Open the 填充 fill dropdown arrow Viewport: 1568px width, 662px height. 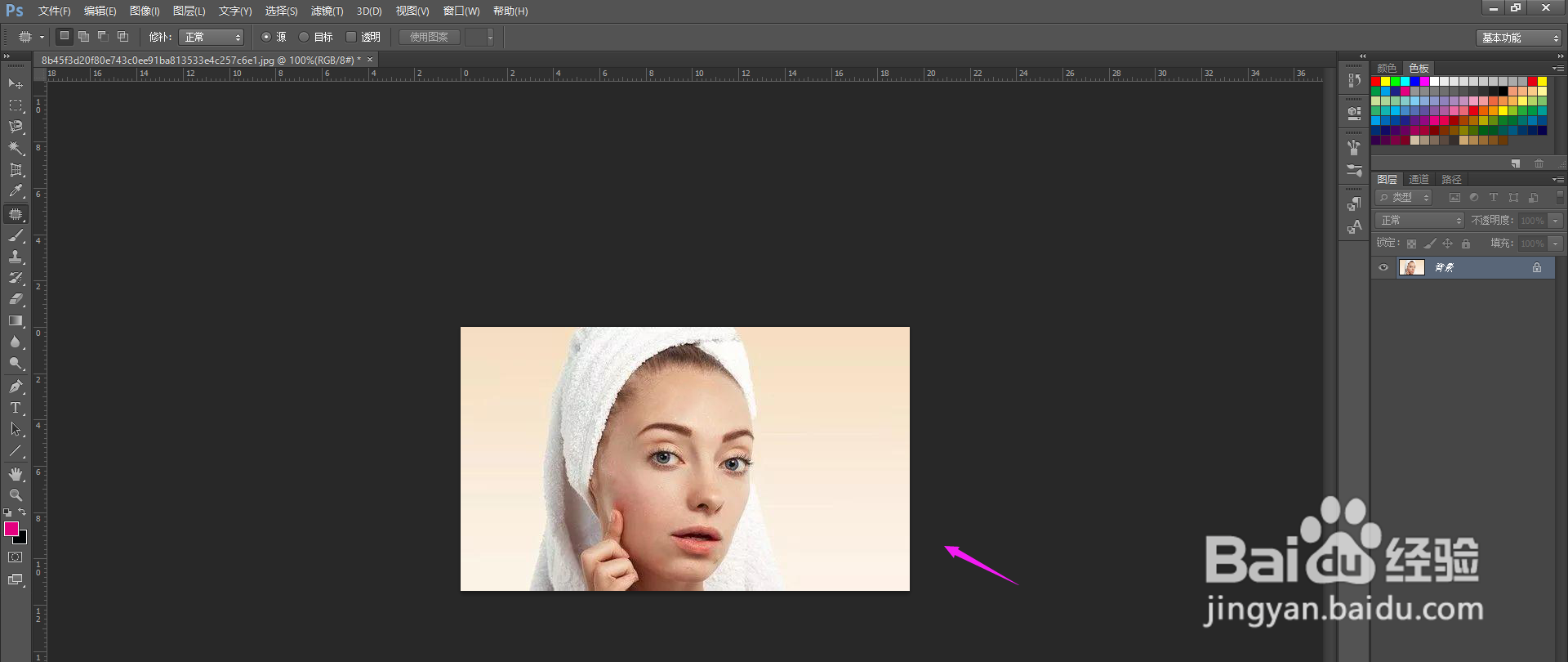click(x=1555, y=244)
